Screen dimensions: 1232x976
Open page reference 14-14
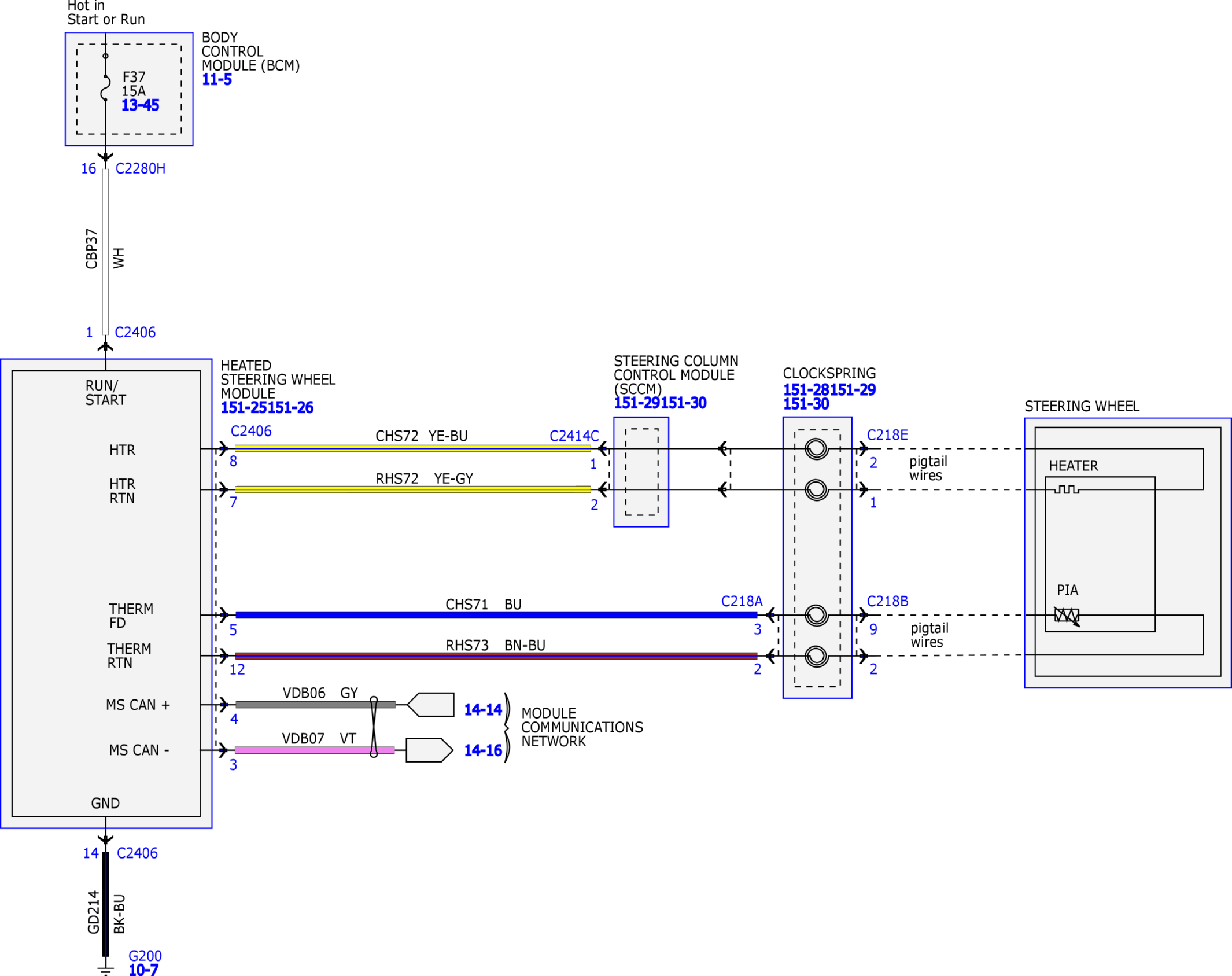(x=483, y=710)
